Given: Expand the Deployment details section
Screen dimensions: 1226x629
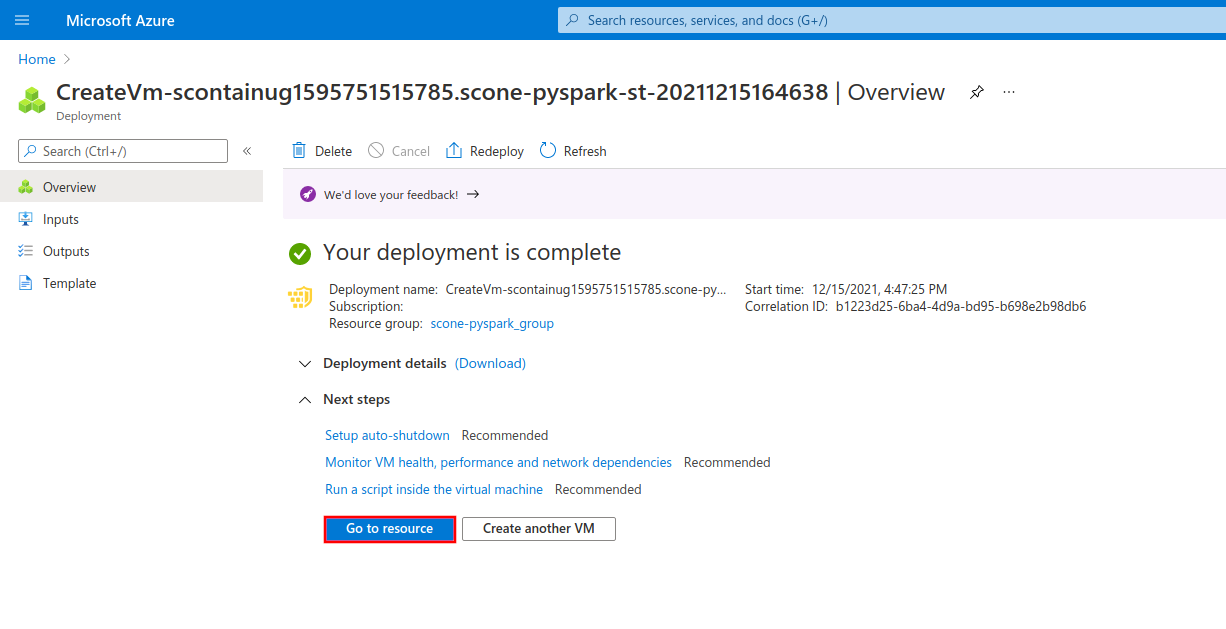Looking at the screenshot, I should pyautogui.click(x=304, y=364).
